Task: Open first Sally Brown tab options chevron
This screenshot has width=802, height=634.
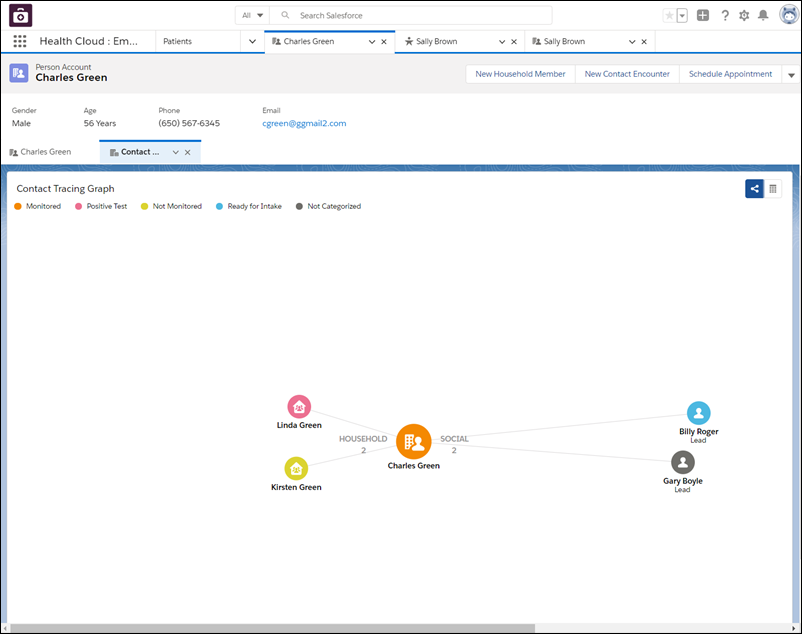Action: click(x=502, y=42)
